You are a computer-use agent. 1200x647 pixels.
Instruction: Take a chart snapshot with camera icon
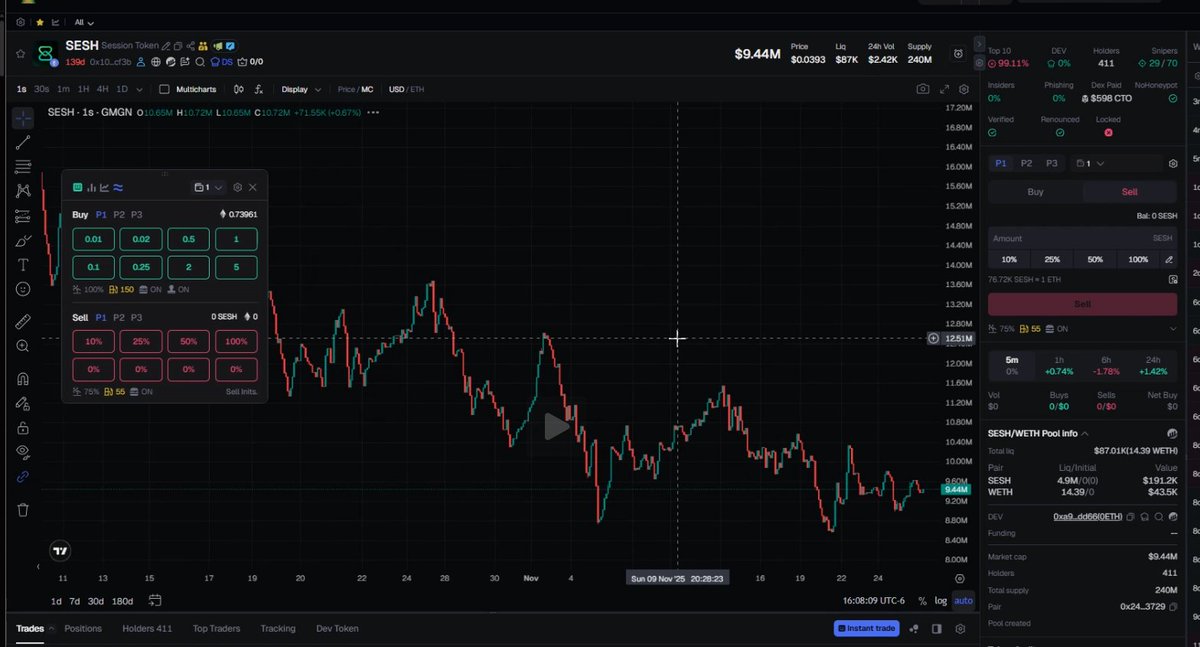922,89
